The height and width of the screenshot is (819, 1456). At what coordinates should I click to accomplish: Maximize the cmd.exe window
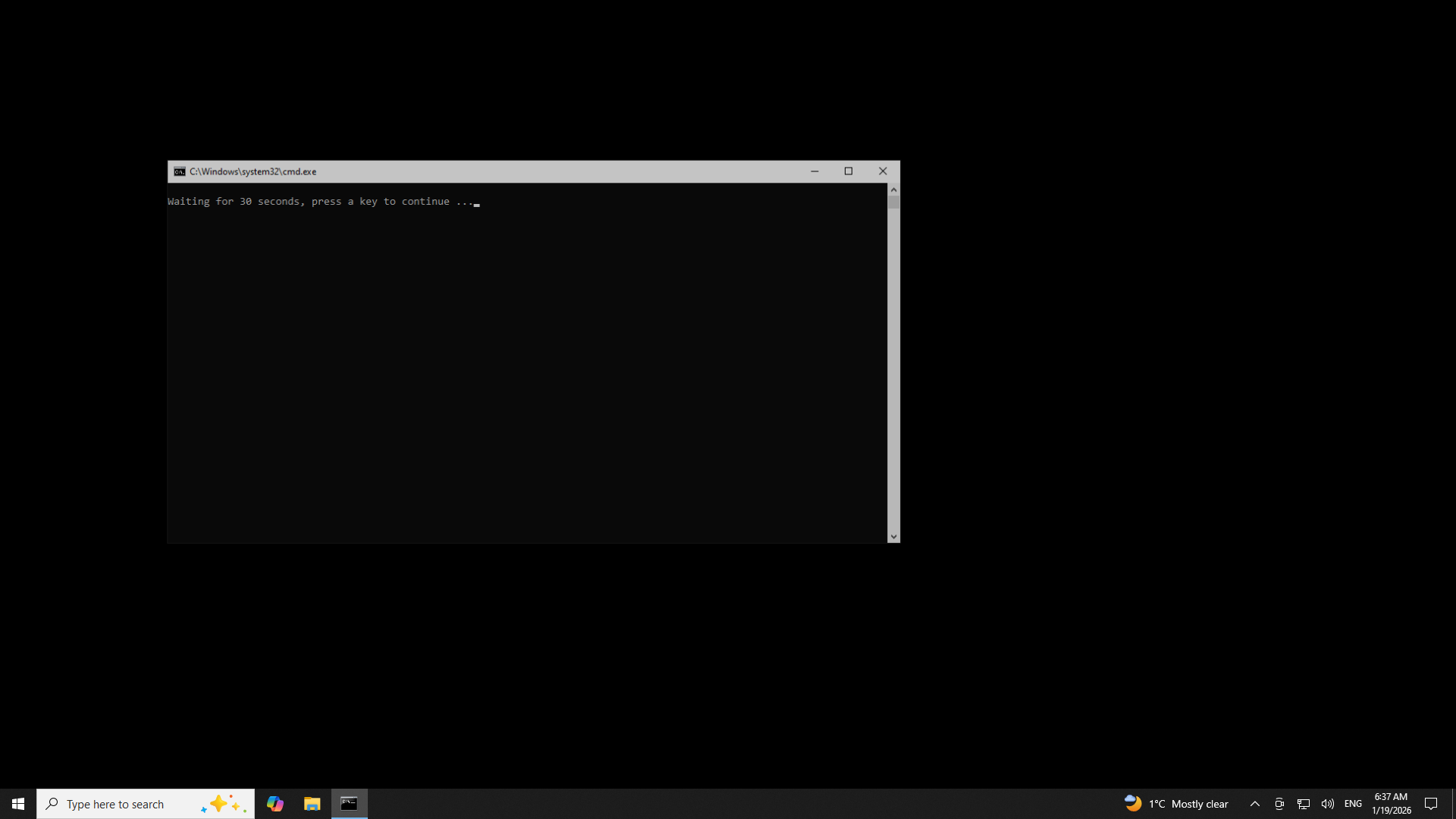pos(849,171)
